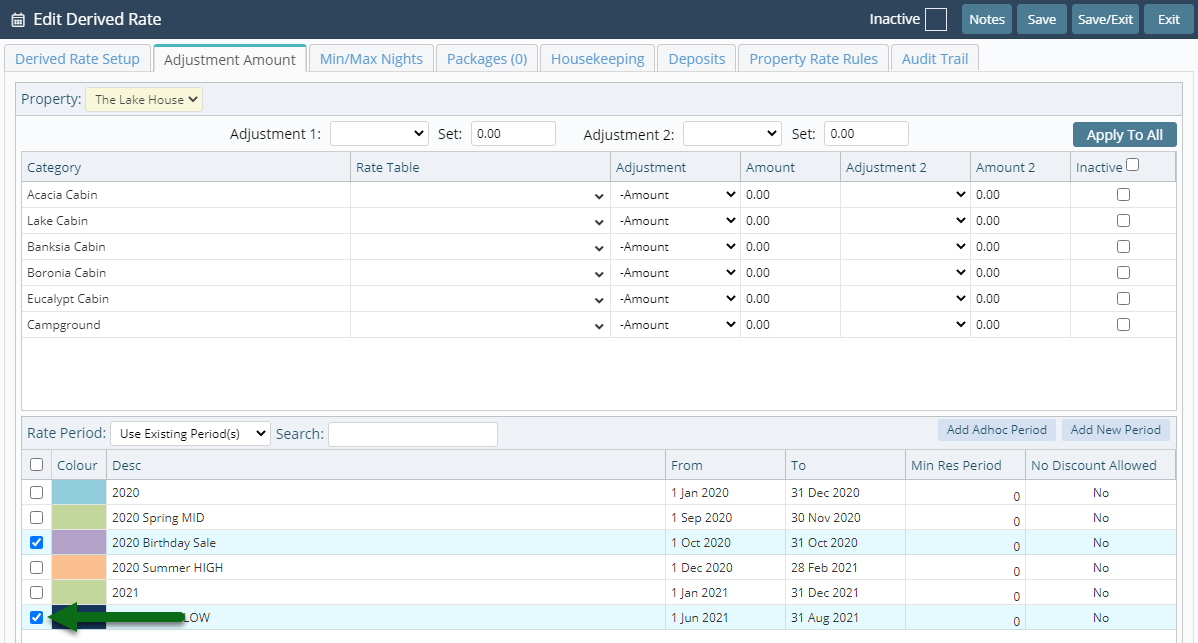Open Rate Table dropdown for Lake Cabin
This screenshot has width=1198, height=643.
[x=480, y=221]
